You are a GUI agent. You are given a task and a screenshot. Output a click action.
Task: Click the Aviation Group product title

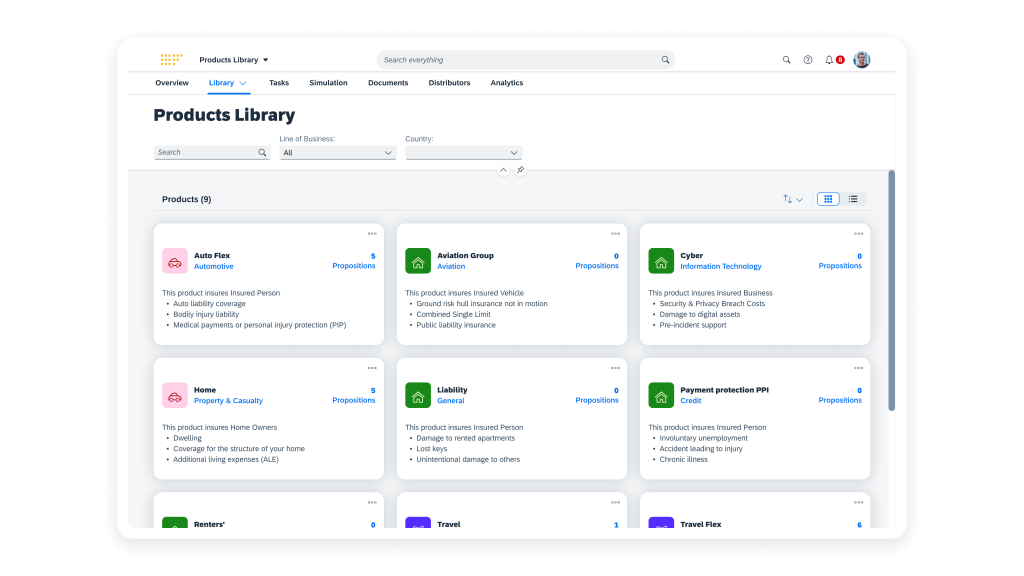pyautogui.click(x=466, y=256)
